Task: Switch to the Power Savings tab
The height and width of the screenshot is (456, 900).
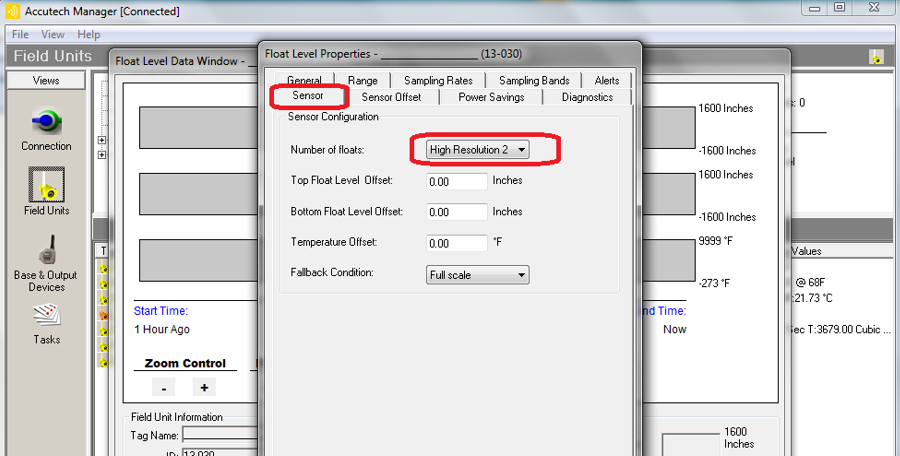Action: [491, 97]
